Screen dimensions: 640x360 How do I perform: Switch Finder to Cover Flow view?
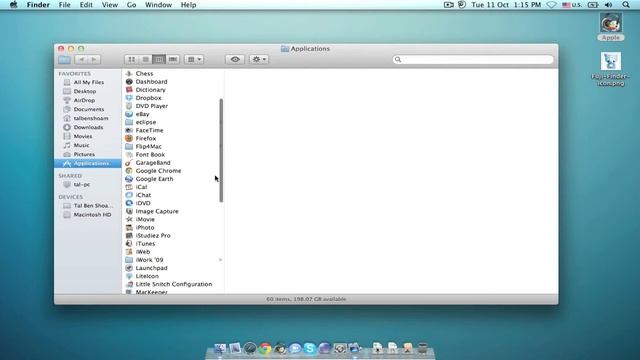[173, 60]
